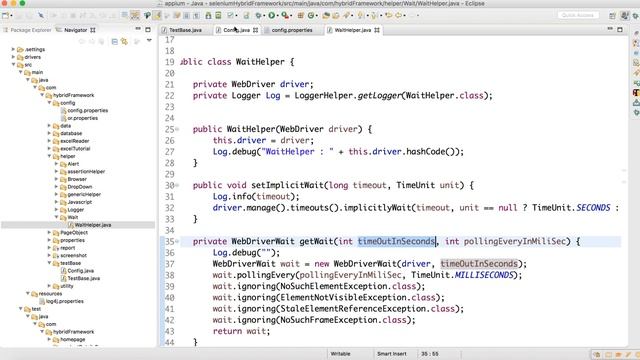Open the Debug dropdown arrow
This screenshot has width=640, height=360.
pos(264,16)
